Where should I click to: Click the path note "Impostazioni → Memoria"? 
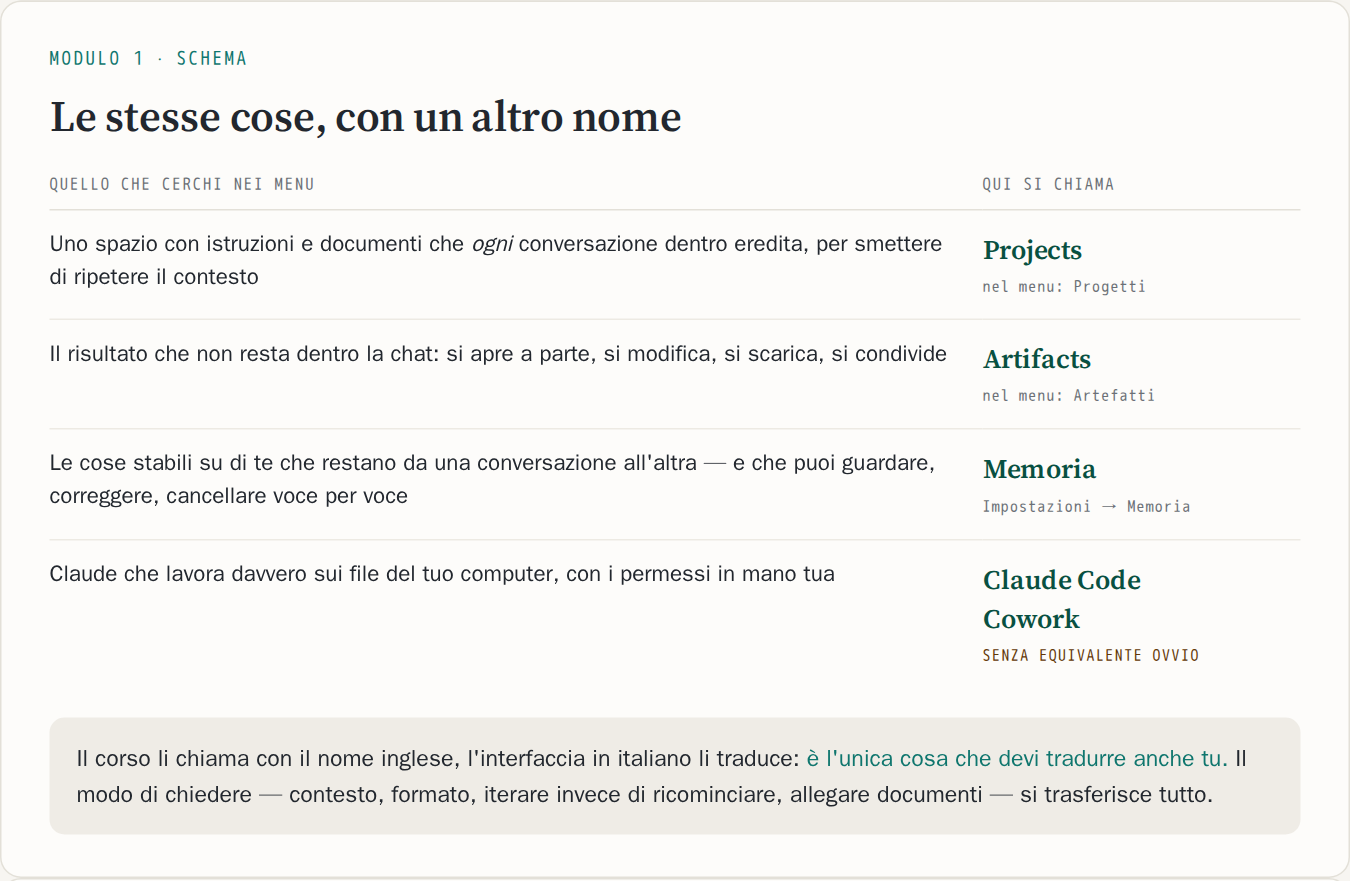pos(1086,507)
